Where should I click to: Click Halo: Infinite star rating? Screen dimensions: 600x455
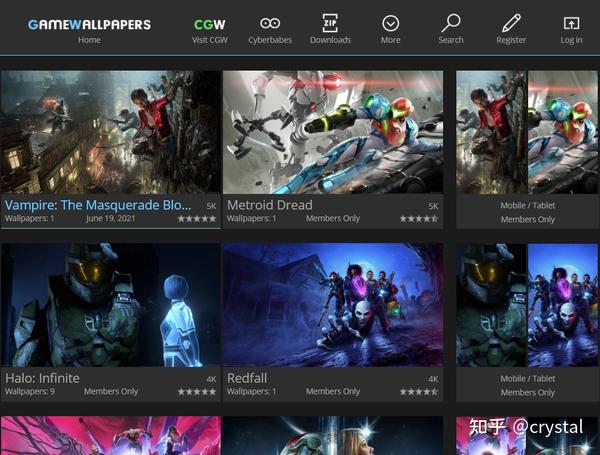tap(197, 391)
